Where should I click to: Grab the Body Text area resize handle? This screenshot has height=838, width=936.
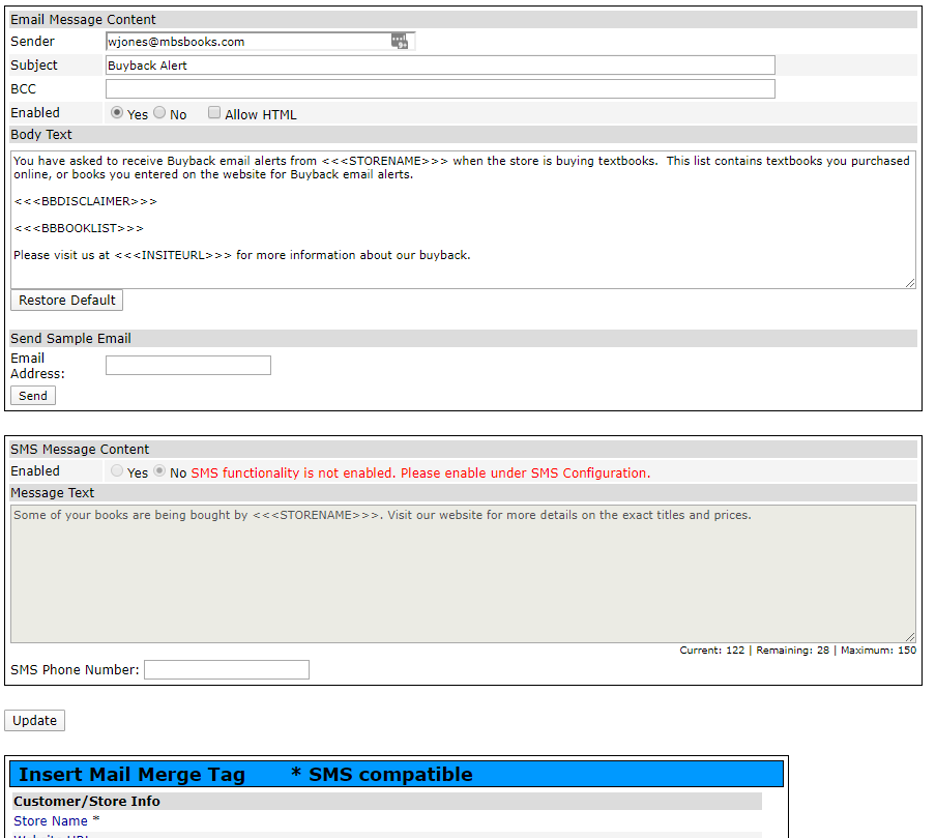(910, 283)
